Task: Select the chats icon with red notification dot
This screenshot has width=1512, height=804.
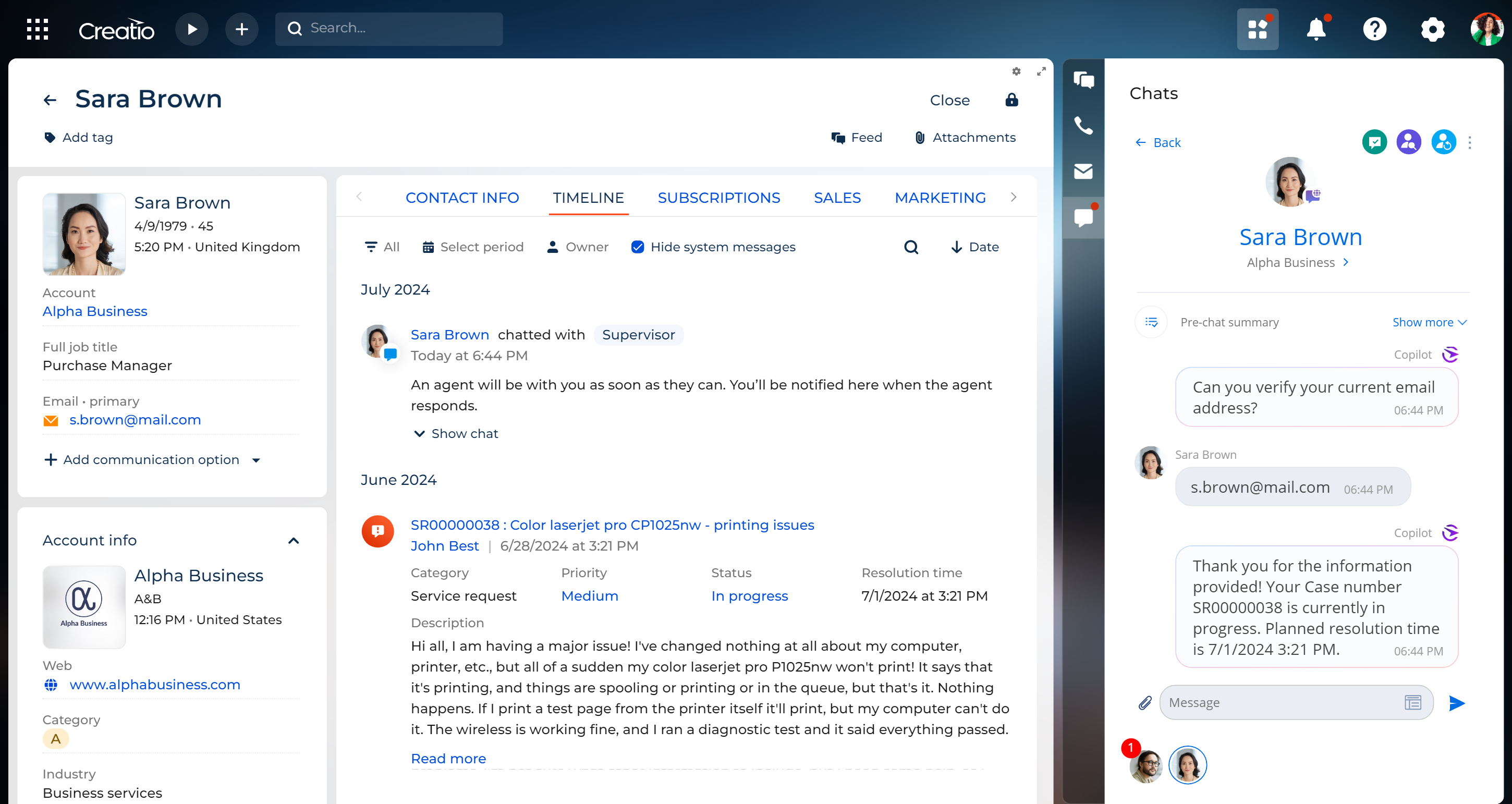Action: pos(1083,217)
